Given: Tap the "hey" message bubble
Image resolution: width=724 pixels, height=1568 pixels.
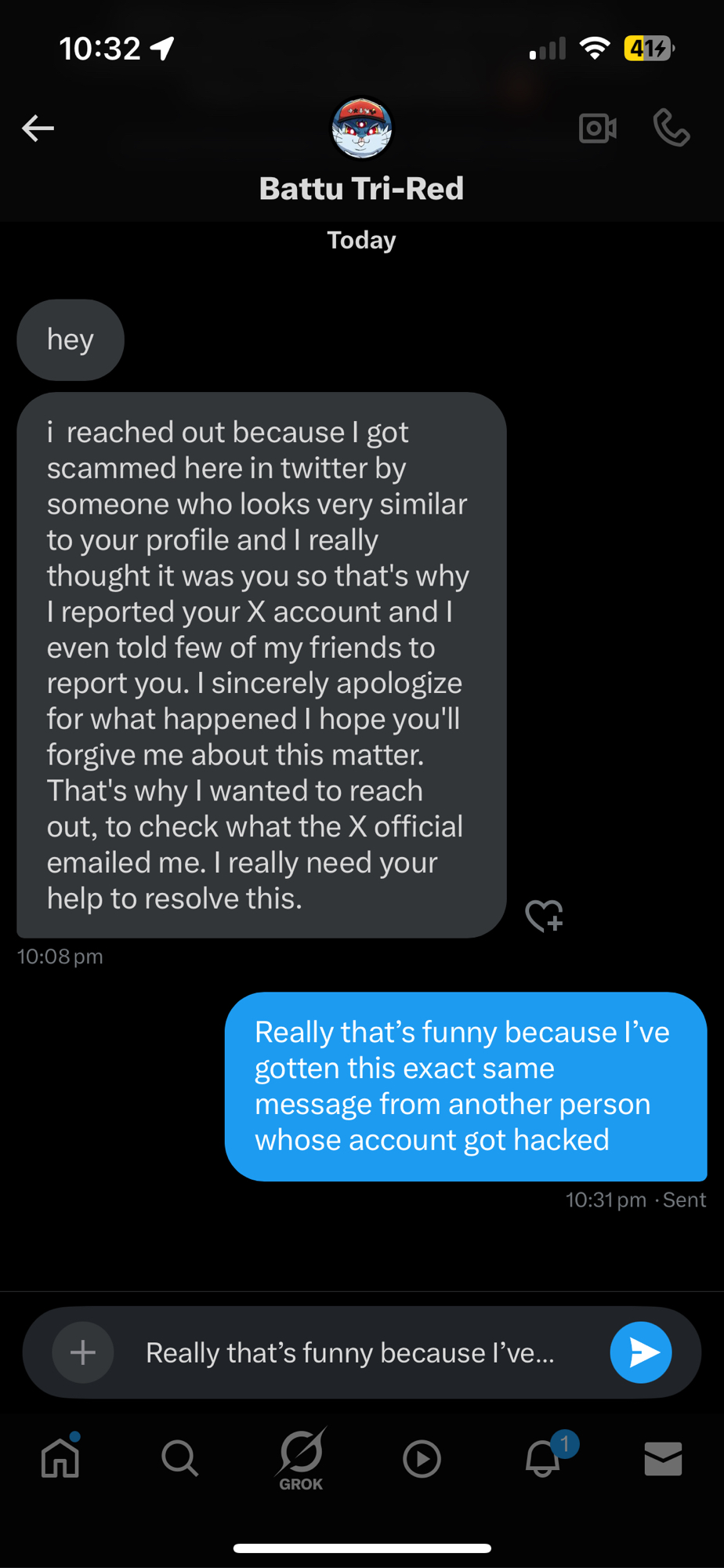Looking at the screenshot, I should click(71, 340).
